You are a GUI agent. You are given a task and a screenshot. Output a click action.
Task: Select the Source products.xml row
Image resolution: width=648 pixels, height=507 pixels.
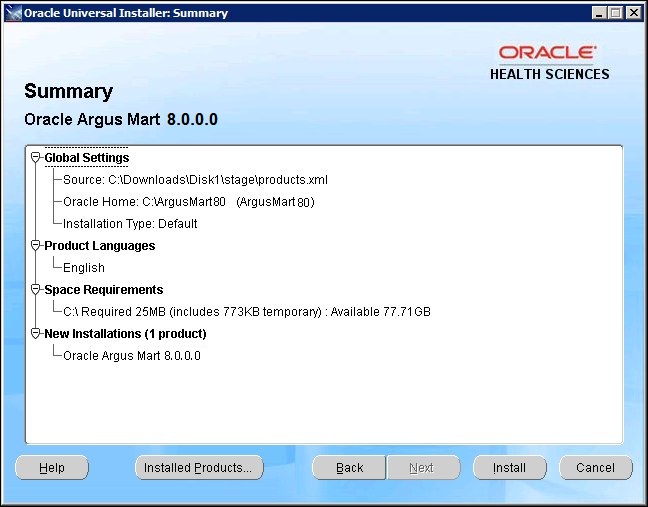(x=195, y=180)
